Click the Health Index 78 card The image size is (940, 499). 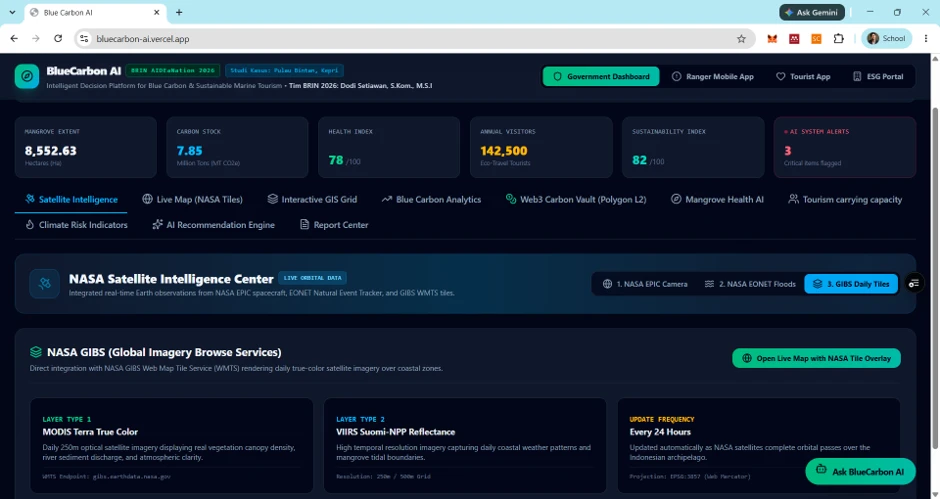pyautogui.click(x=389, y=147)
